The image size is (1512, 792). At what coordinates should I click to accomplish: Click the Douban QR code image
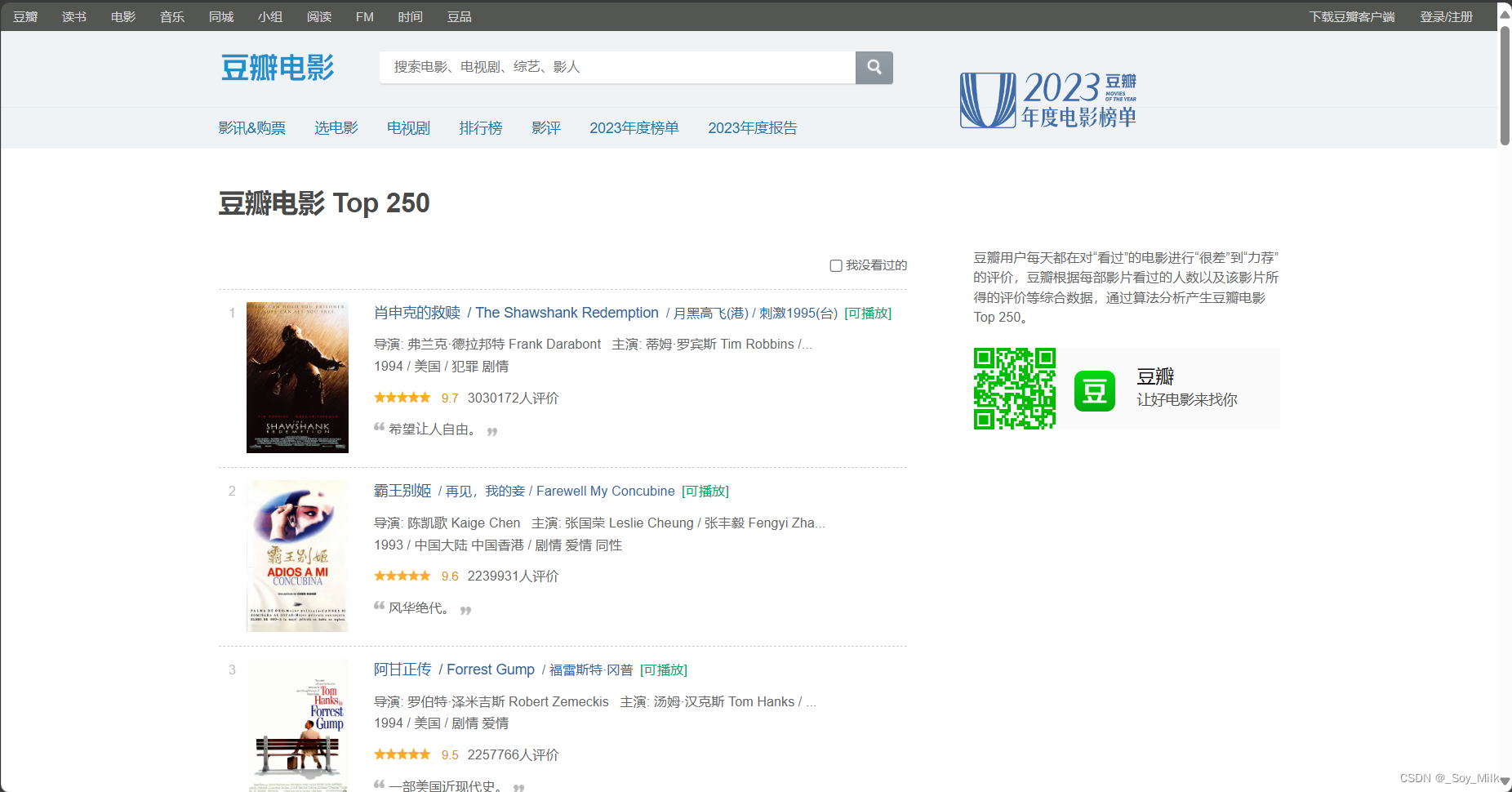tap(1015, 389)
